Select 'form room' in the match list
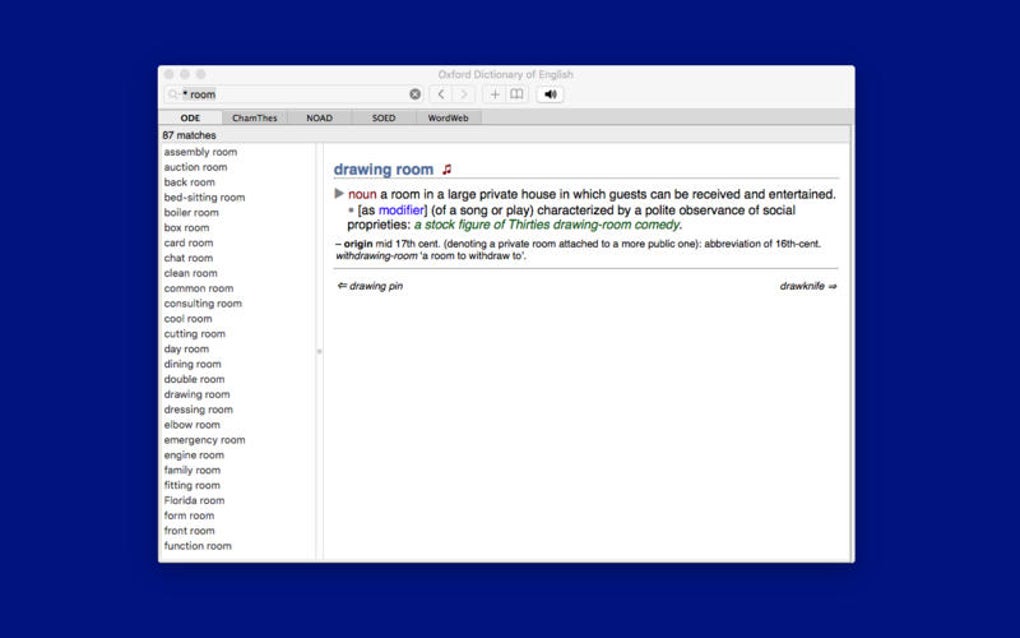Image resolution: width=1020 pixels, height=638 pixels. 189,515
